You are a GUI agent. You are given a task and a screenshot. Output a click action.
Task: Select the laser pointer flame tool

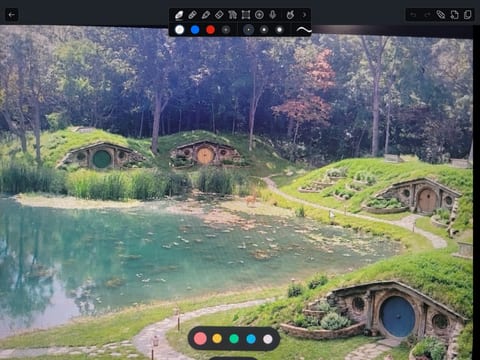click(x=290, y=15)
